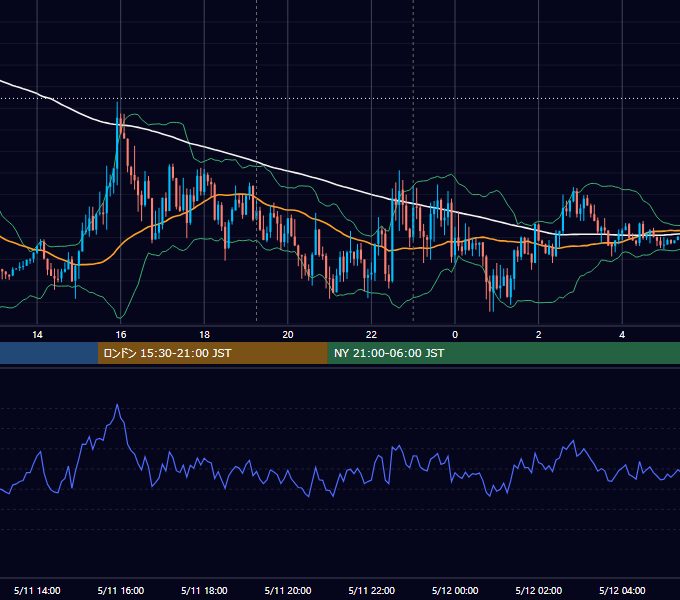Screen dimensions: 680x600
Task: Click the '14' hour label on price chart axis
Action: click(x=37, y=335)
